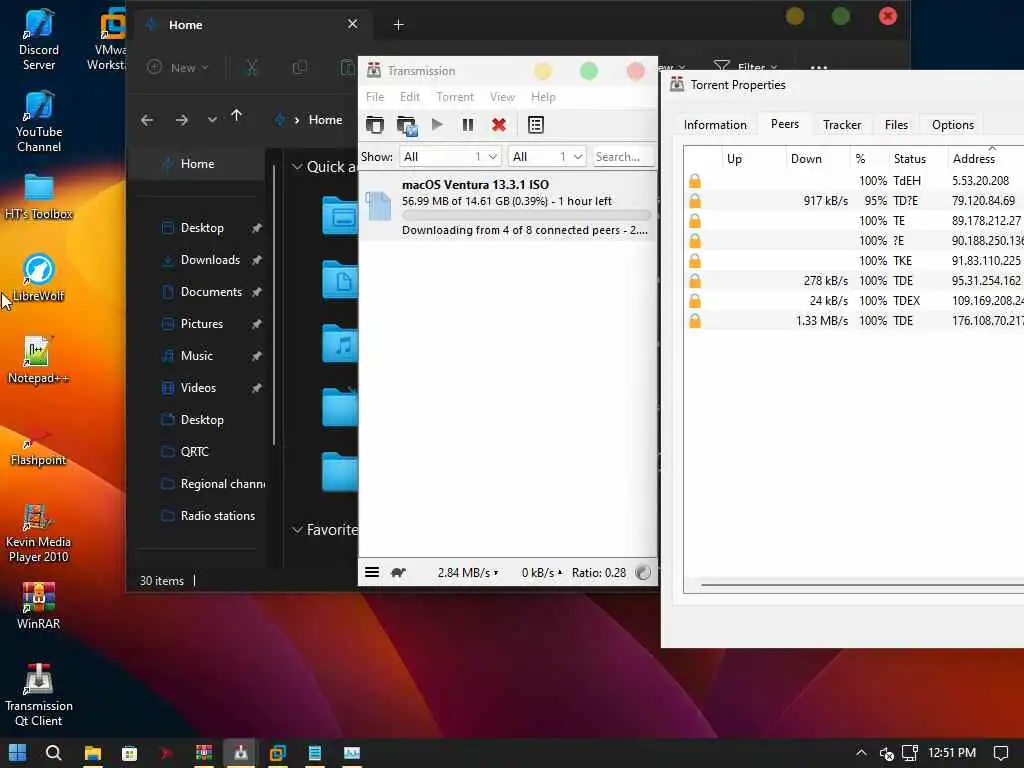This screenshot has width=1024, height=768.
Task: Open Music in Explorer sidebar
Action: 197,356
